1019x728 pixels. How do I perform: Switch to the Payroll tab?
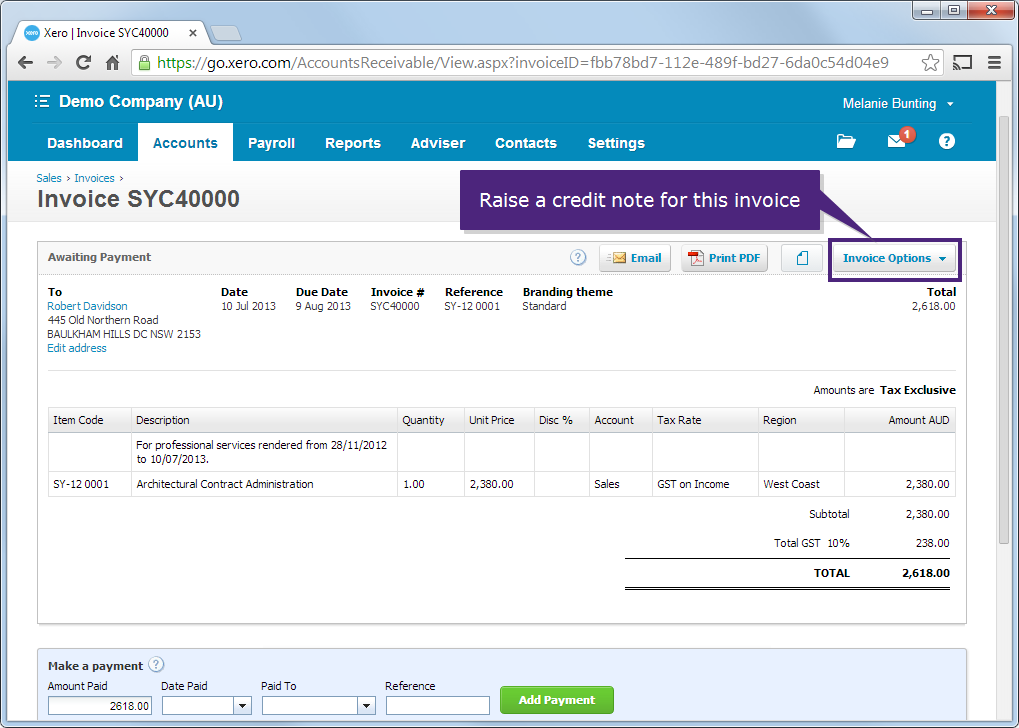pyautogui.click(x=271, y=142)
